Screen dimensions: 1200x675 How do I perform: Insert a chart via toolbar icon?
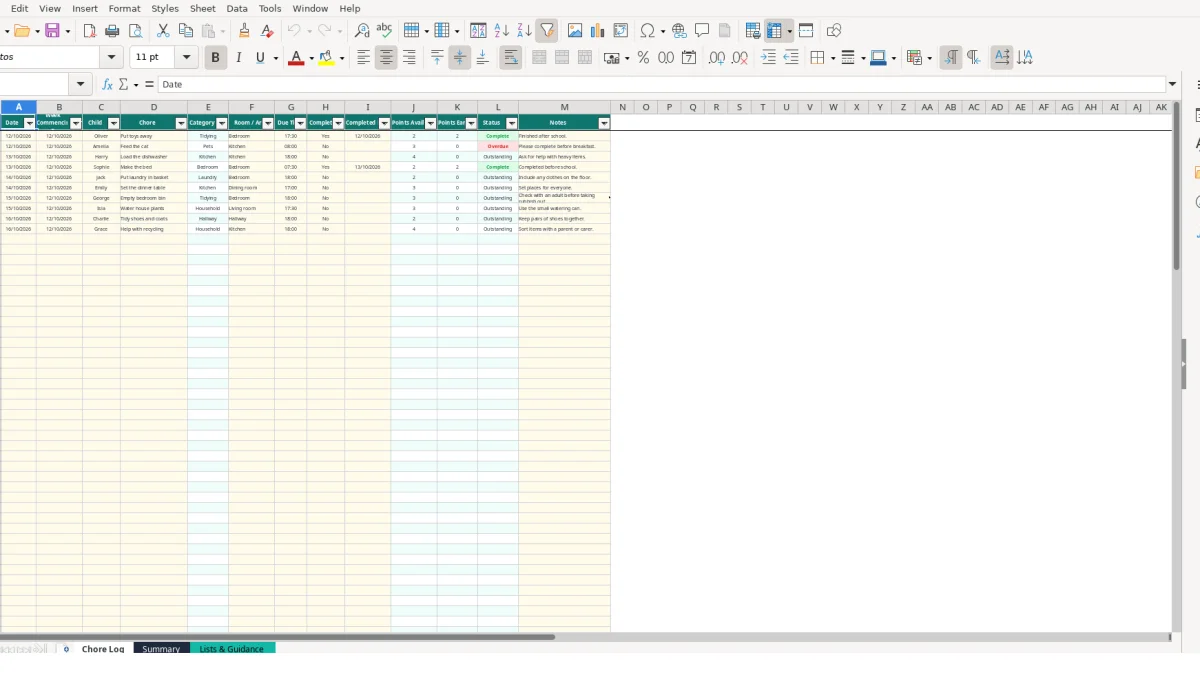598,31
